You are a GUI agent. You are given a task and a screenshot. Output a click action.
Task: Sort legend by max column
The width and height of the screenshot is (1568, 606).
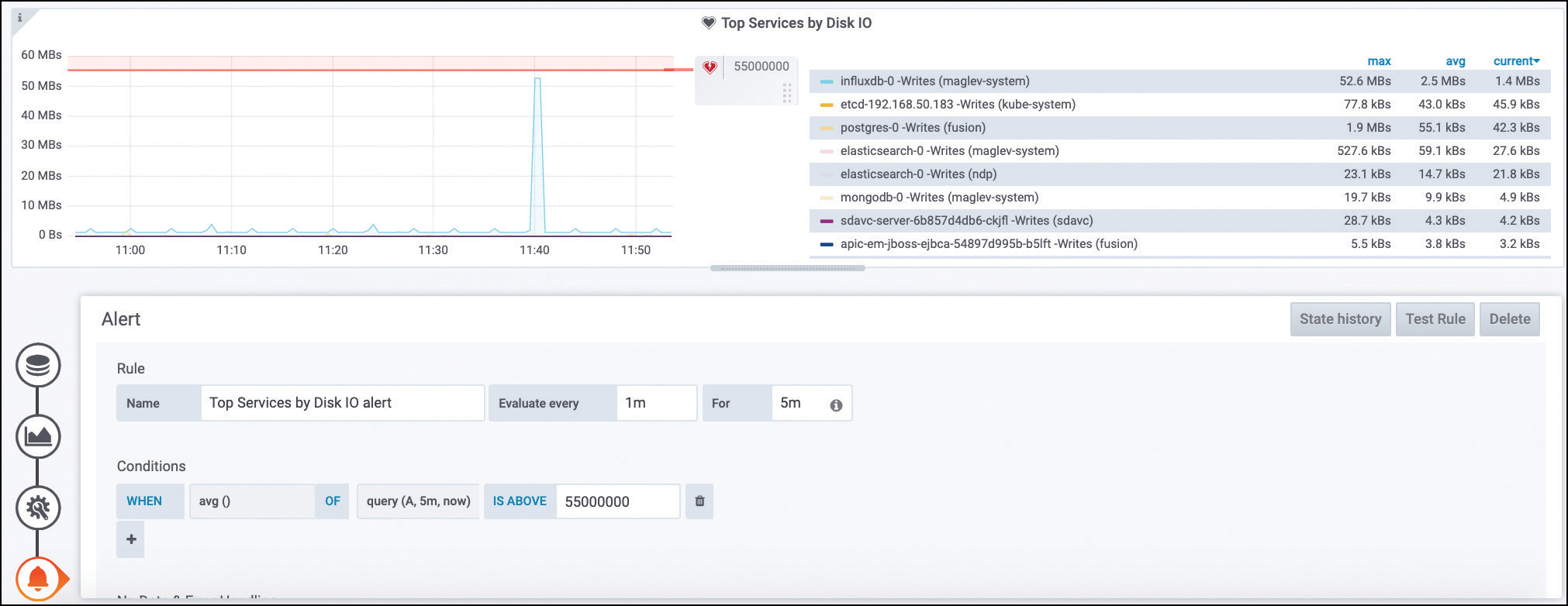tap(1379, 61)
